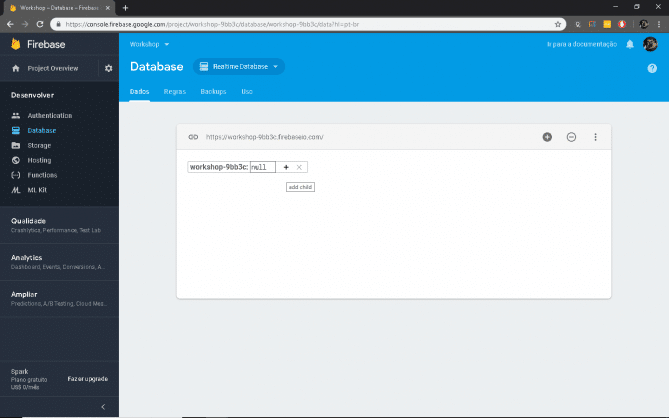Switch to the Backups tab
This screenshot has width=669, height=418.
click(x=213, y=91)
